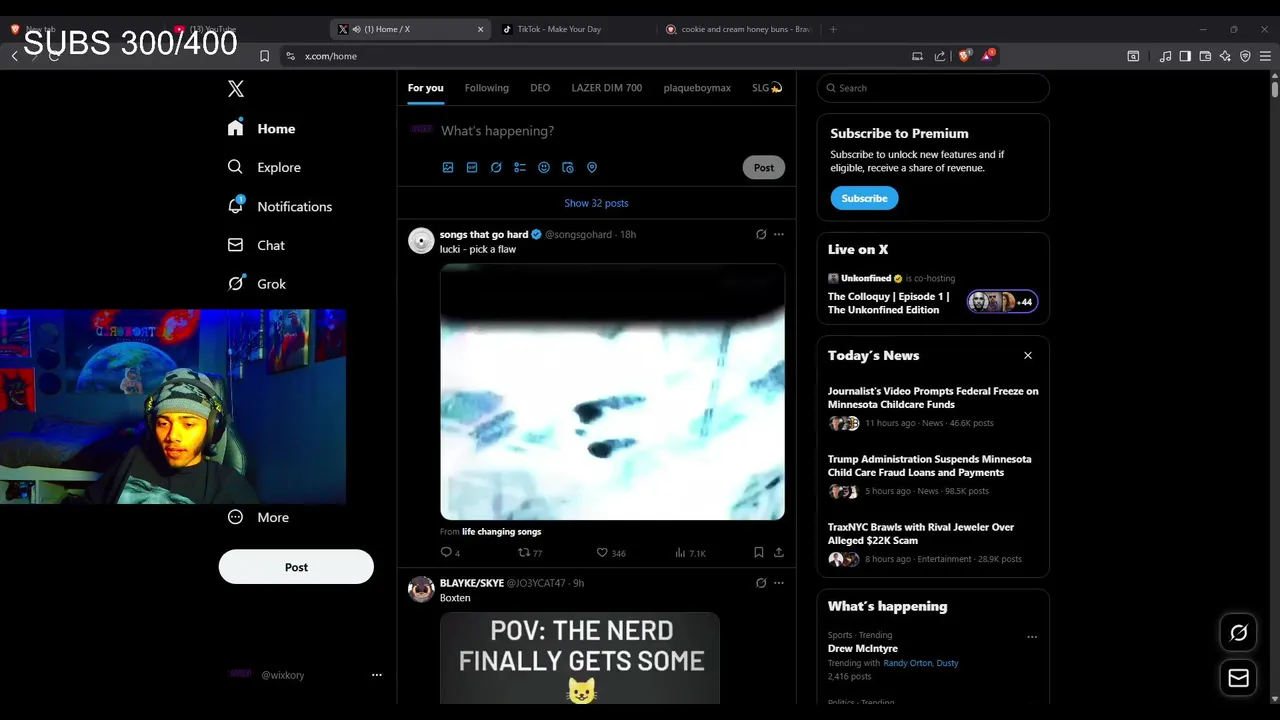Switch to the Following tab

(x=487, y=88)
